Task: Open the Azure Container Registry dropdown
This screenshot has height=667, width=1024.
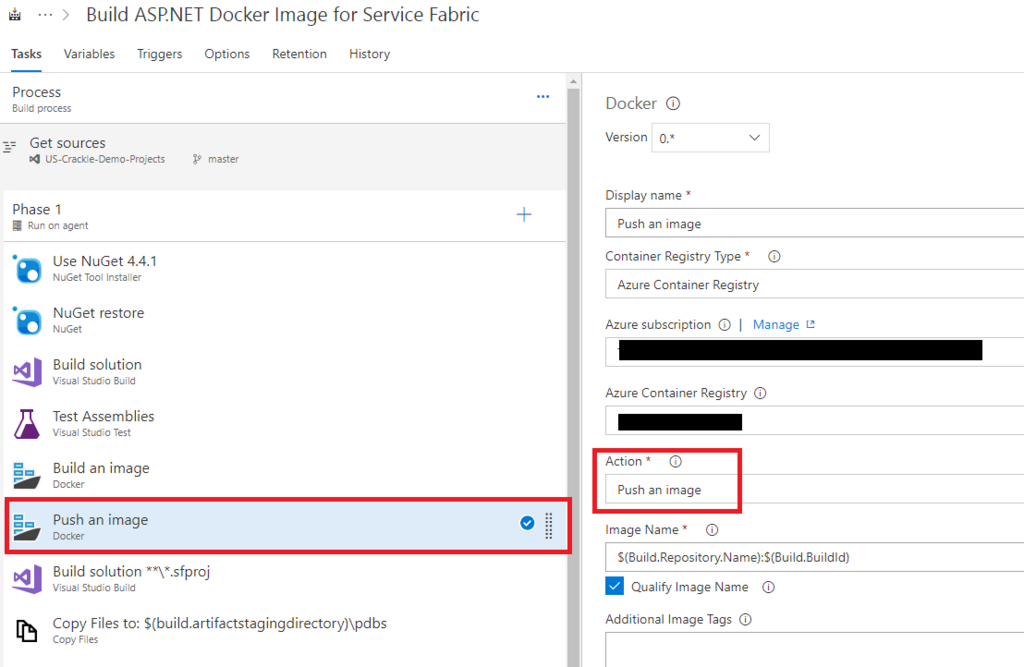Action: (814, 421)
